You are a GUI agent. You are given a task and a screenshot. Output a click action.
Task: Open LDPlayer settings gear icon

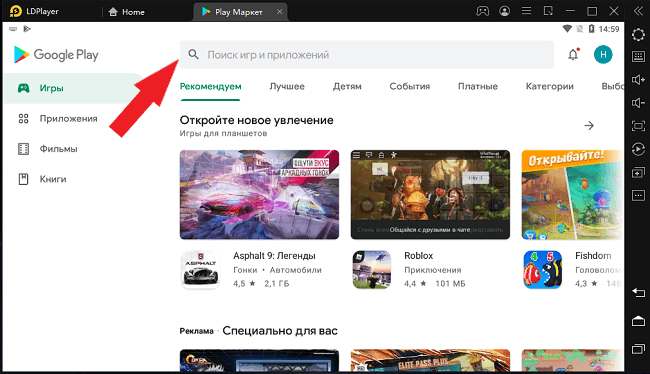[x=638, y=34]
